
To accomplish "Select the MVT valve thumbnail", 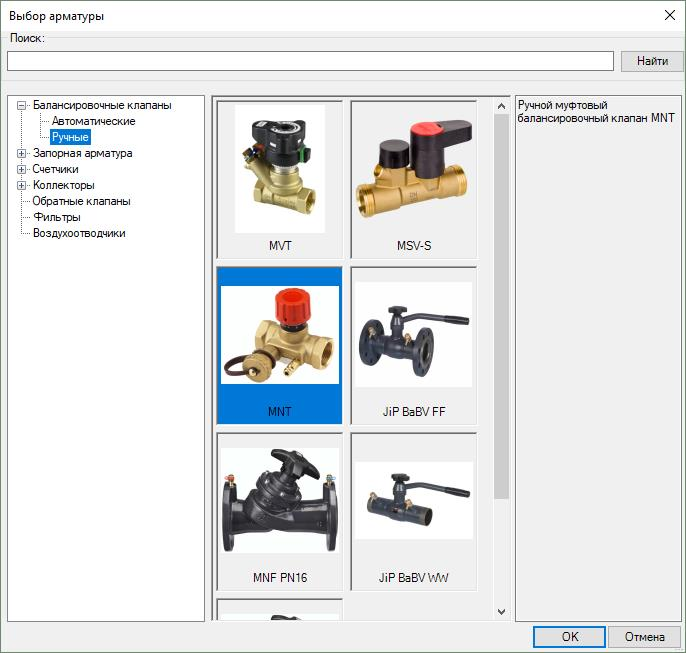I will coord(280,180).
